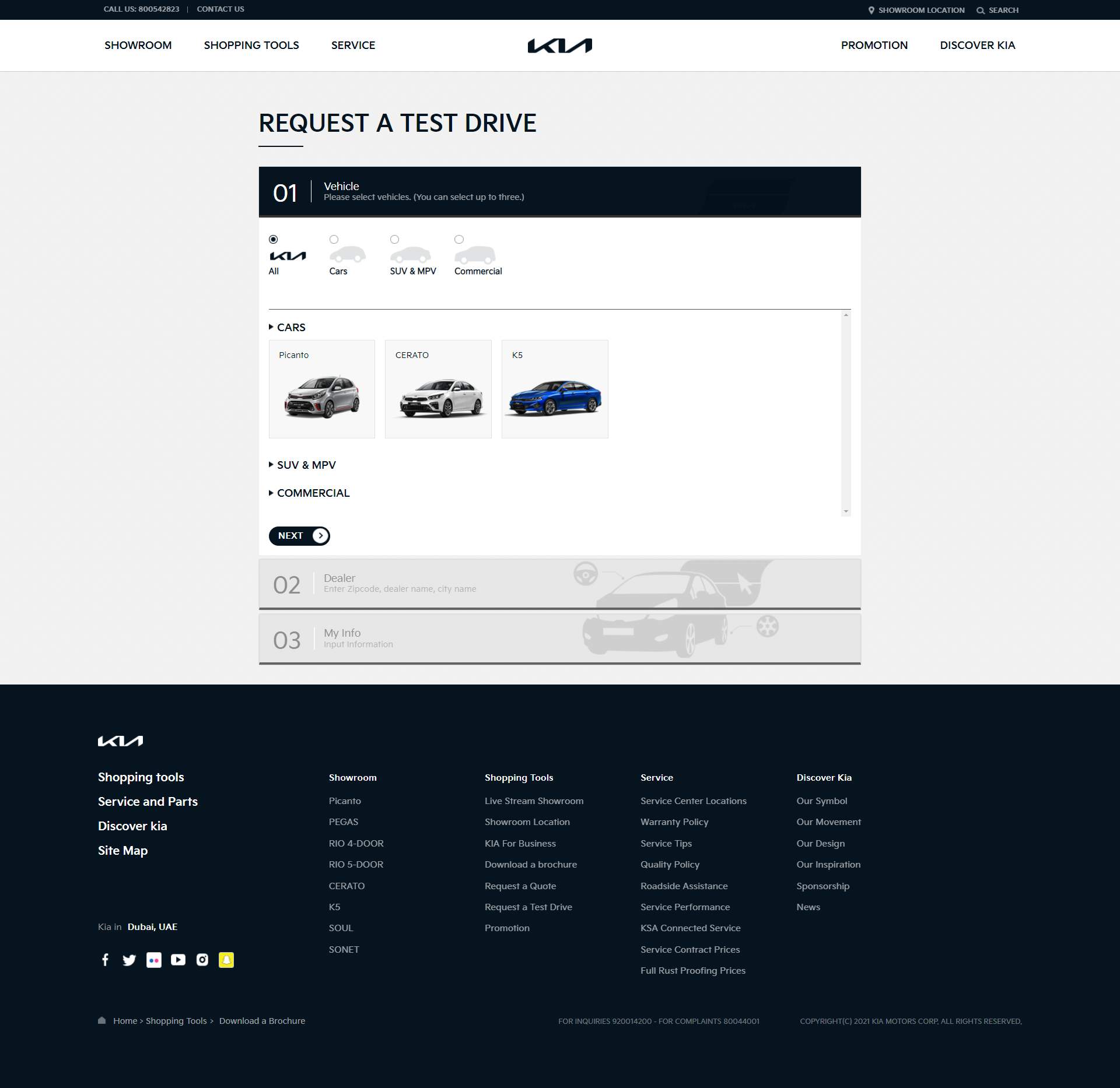Image resolution: width=1120 pixels, height=1088 pixels.
Task: Open the DISCOVER KIA menu
Action: [977, 45]
